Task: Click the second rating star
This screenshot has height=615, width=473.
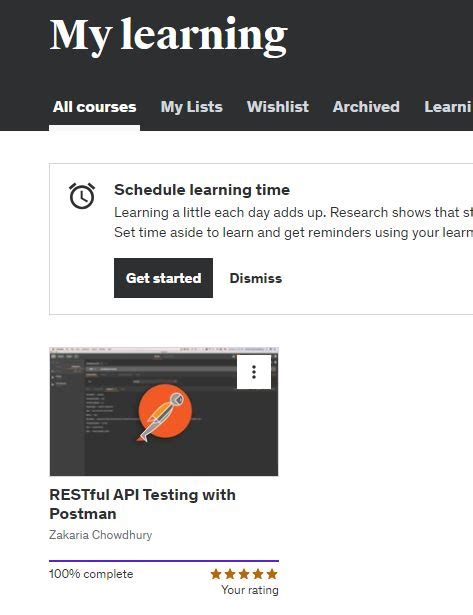Action: tap(230, 574)
